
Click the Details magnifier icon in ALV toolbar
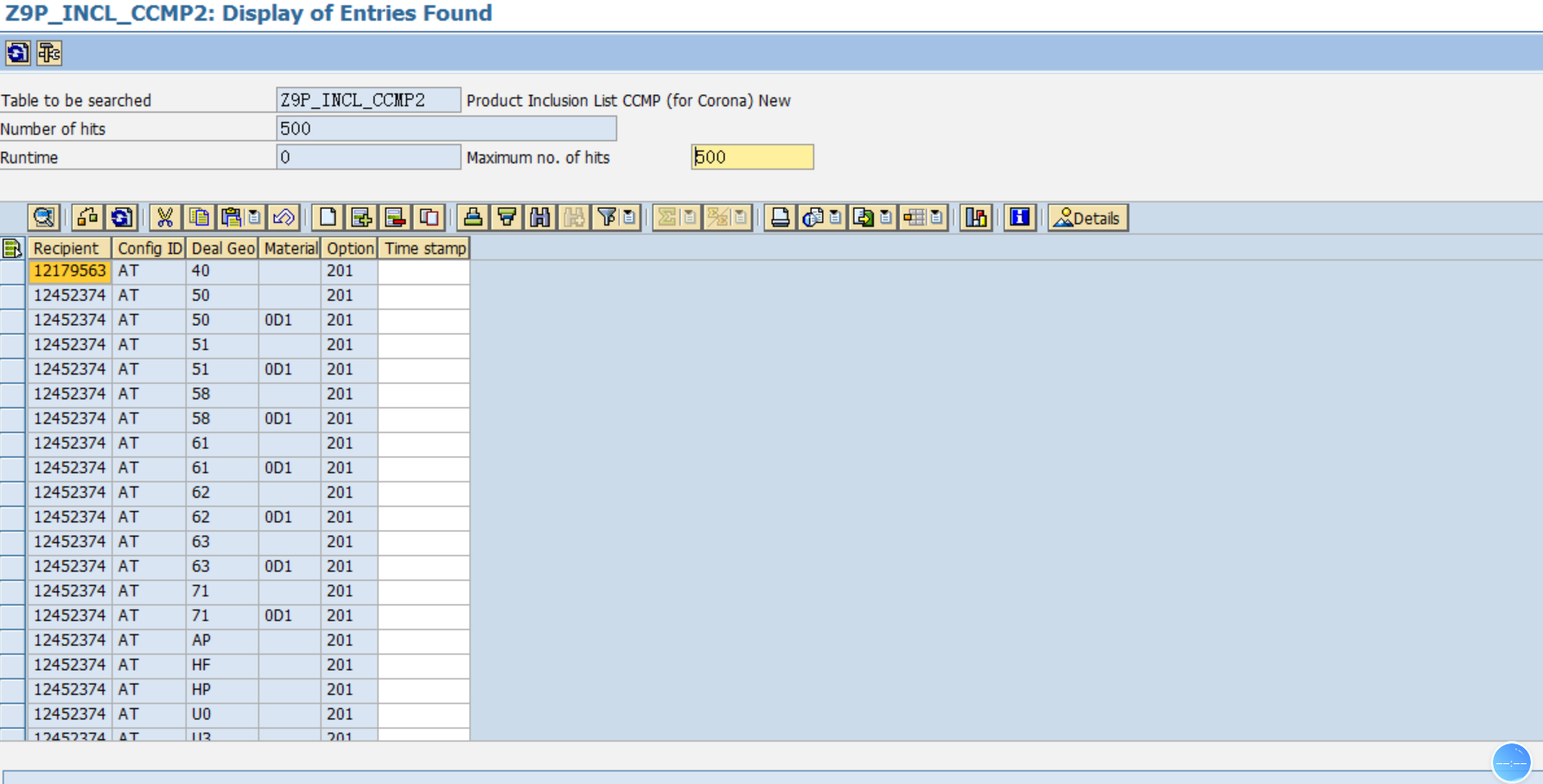[x=43, y=218]
